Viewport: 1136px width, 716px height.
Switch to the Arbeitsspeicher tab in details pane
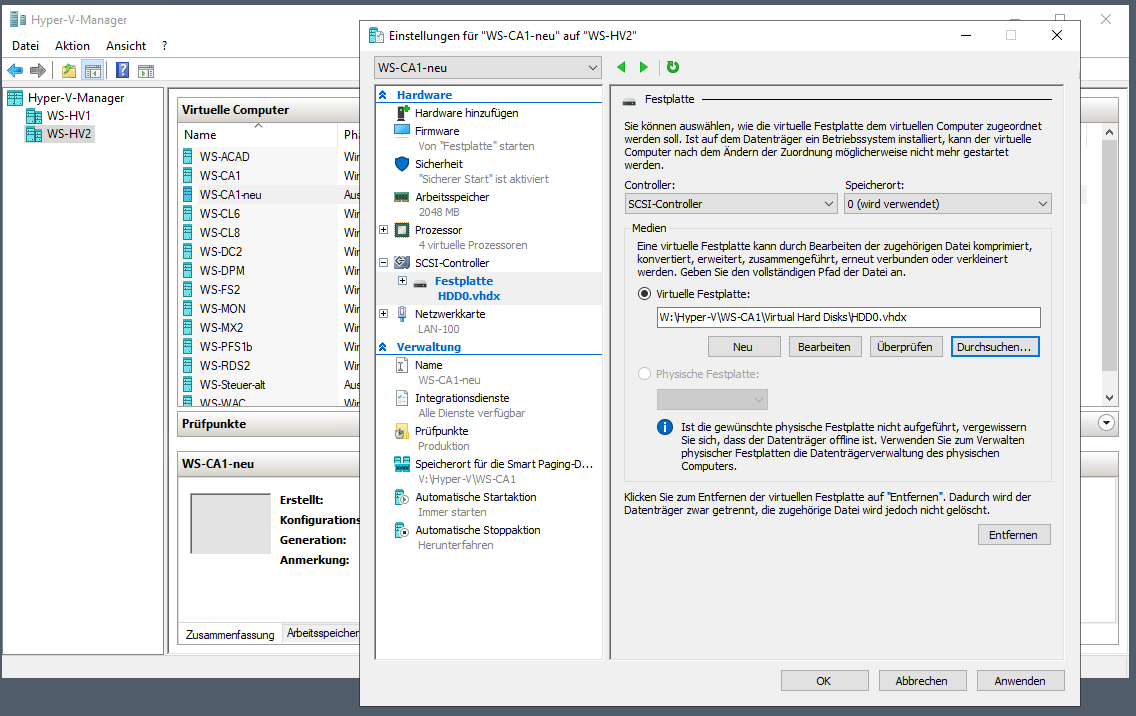point(322,633)
